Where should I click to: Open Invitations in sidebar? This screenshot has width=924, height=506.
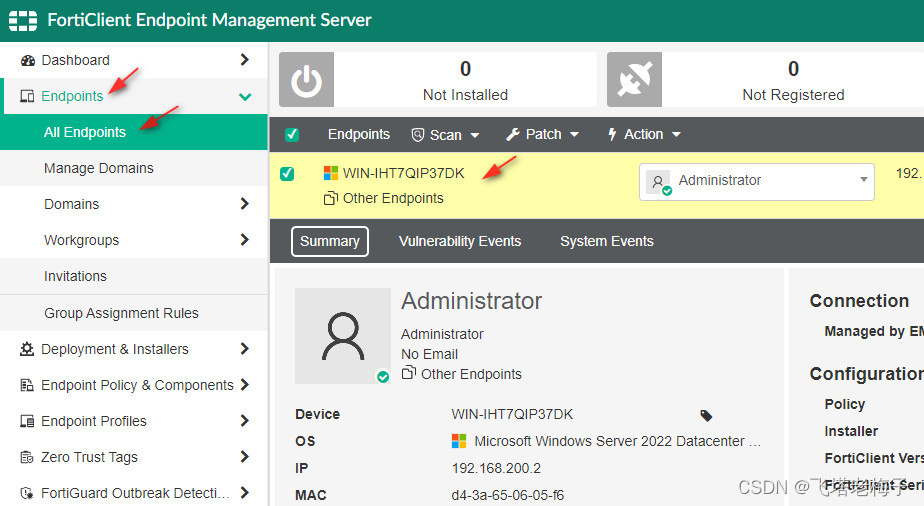134,276
